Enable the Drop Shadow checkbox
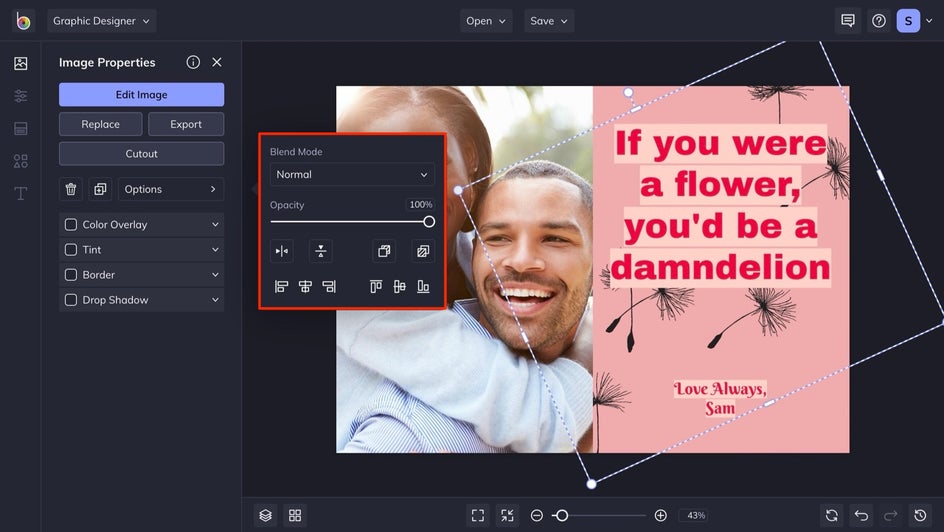 pos(71,300)
